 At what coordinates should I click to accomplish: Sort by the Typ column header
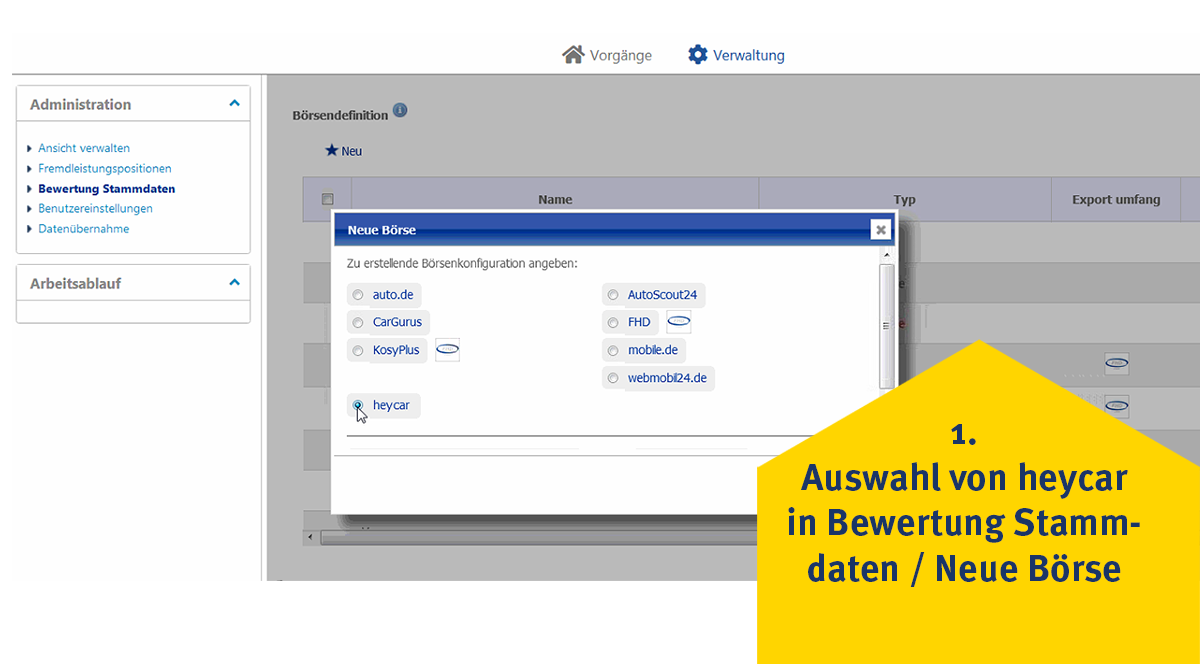(905, 199)
